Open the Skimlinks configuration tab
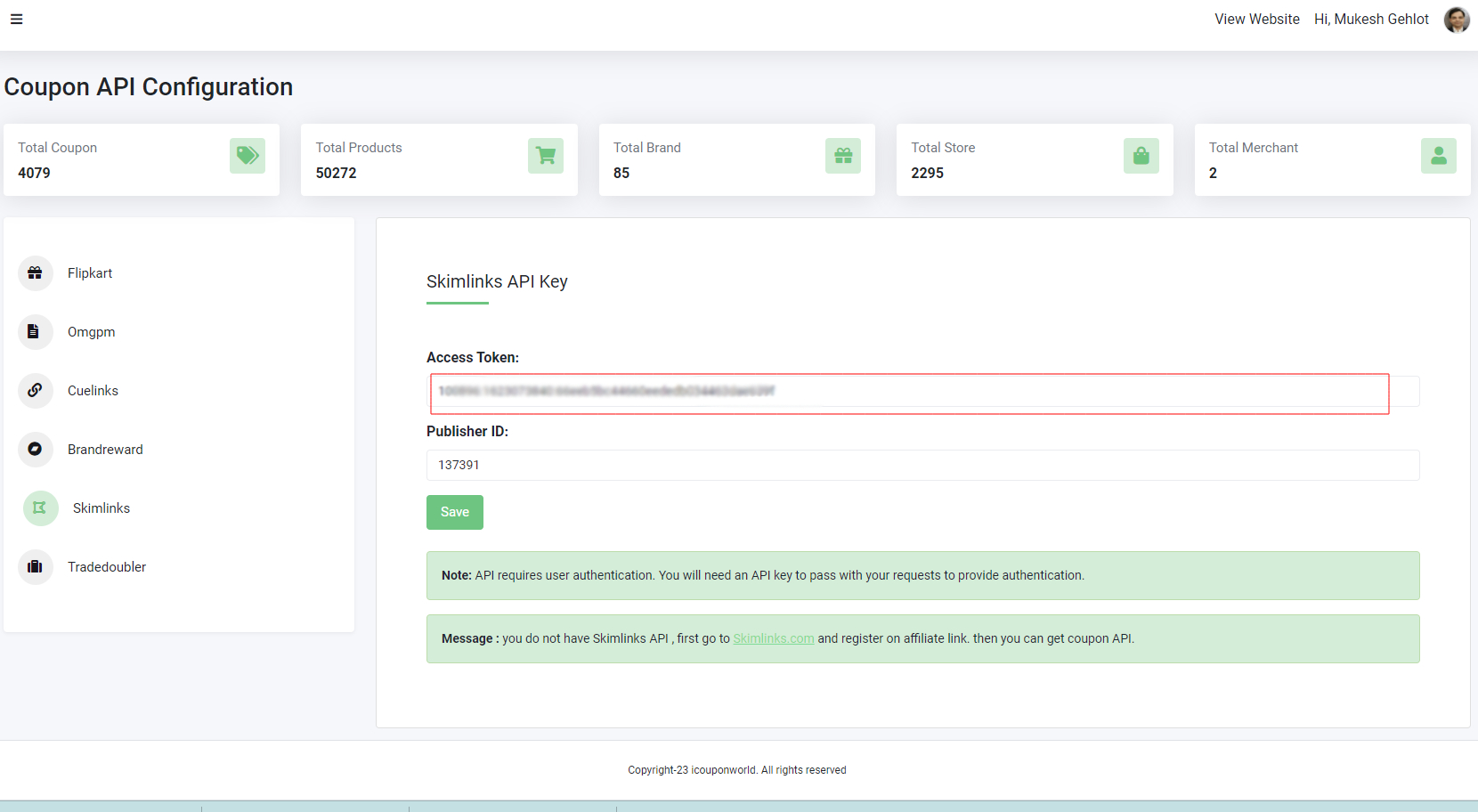 101,508
